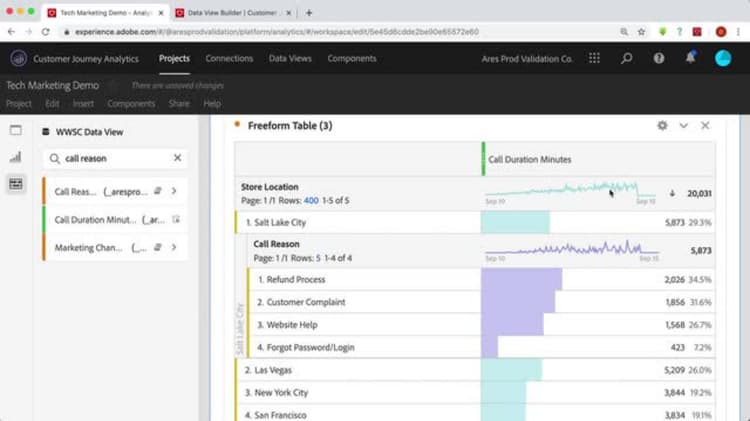Screen dimensions: 750x421
Task: Clear the call reason search text
Action: pos(177,157)
